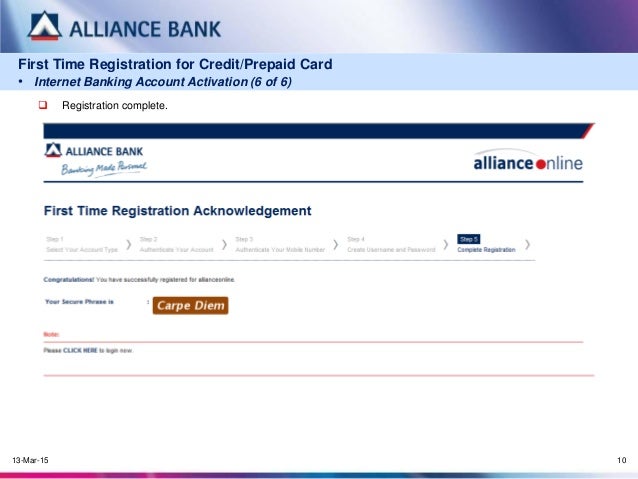Click the chevron arrow after Step 1

pos(129,245)
